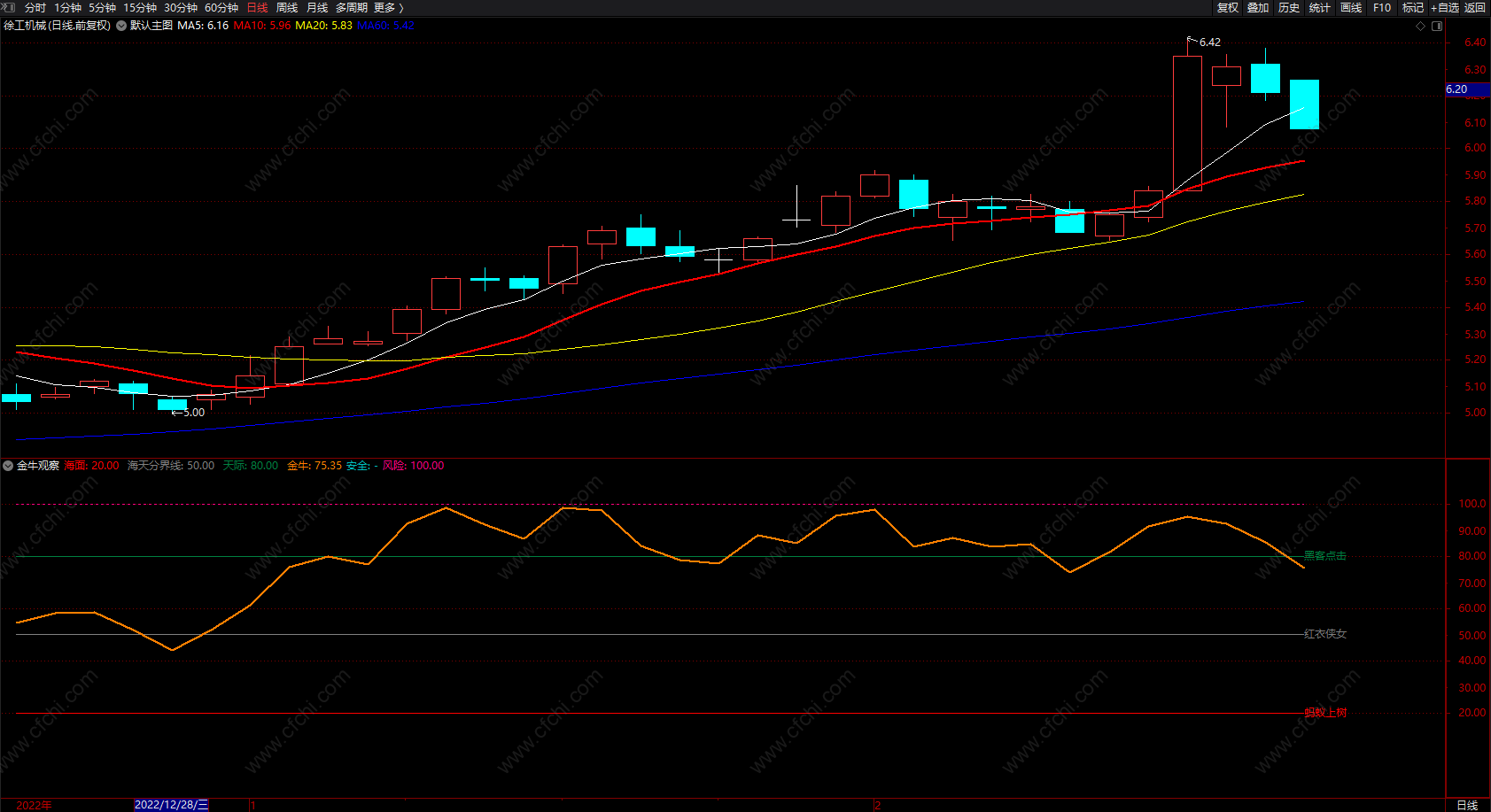
Task: Select the 日线 daily chart tab
Action: pyautogui.click(x=257, y=8)
